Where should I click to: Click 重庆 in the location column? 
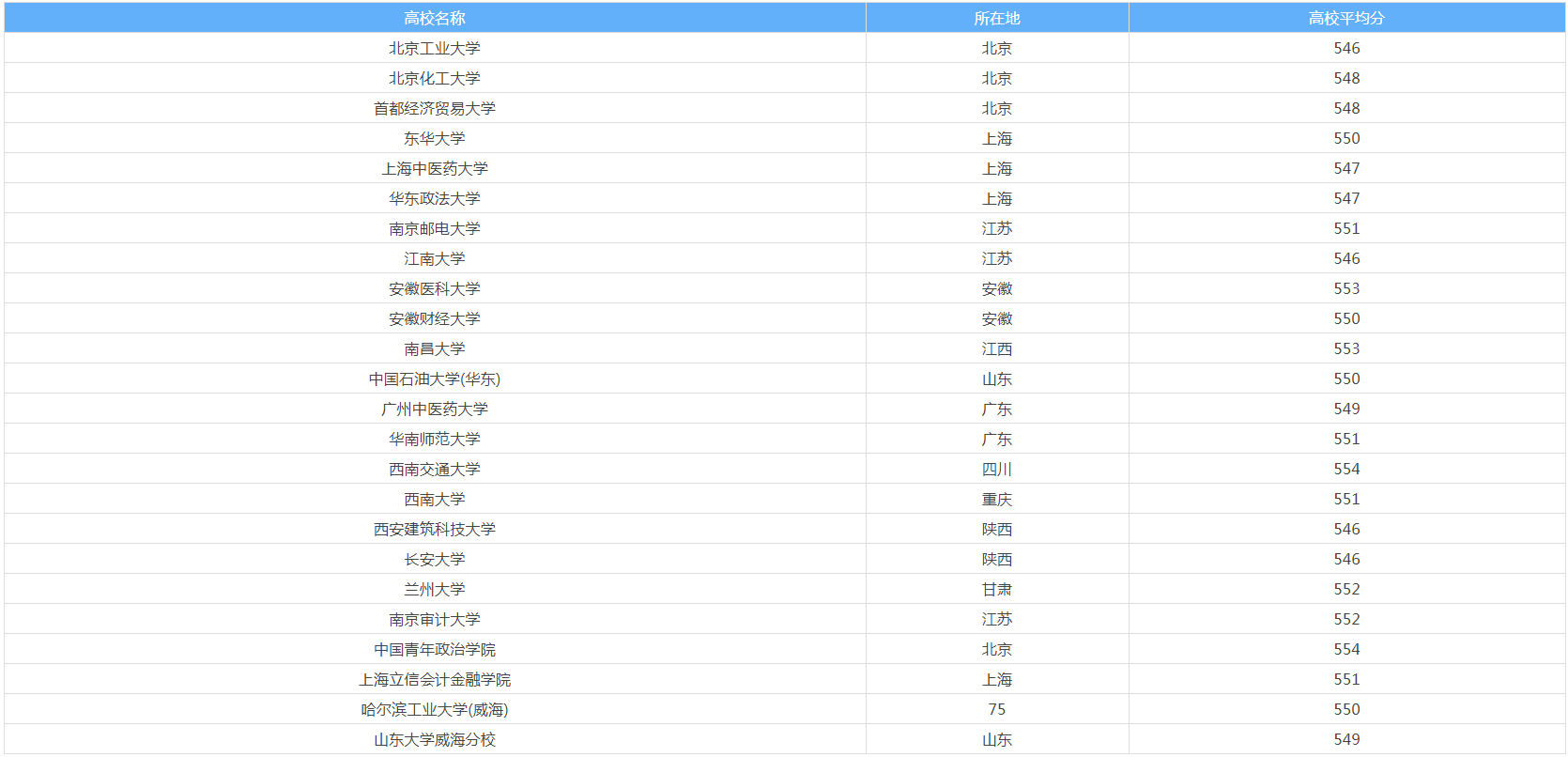[x=997, y=499]
